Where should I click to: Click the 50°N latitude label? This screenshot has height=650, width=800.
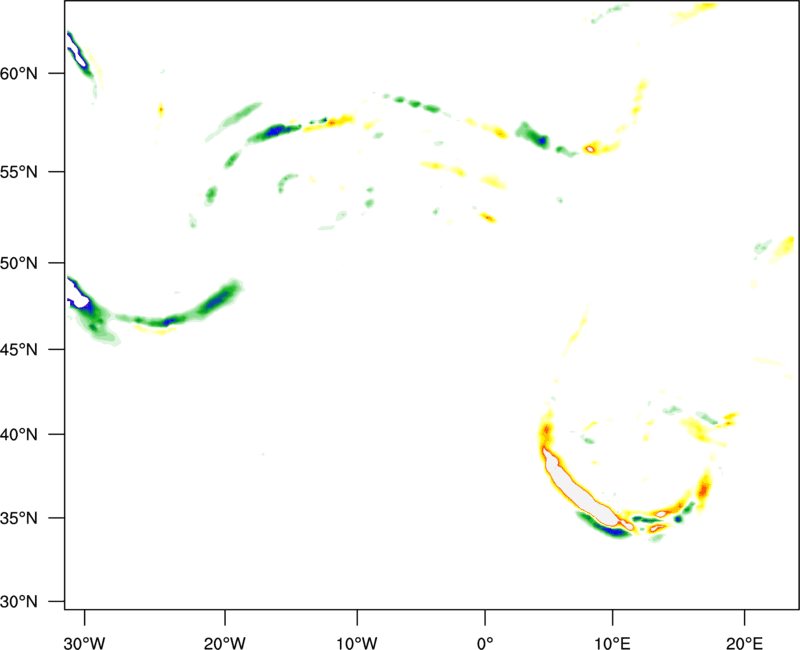click(x=19, y=264)
